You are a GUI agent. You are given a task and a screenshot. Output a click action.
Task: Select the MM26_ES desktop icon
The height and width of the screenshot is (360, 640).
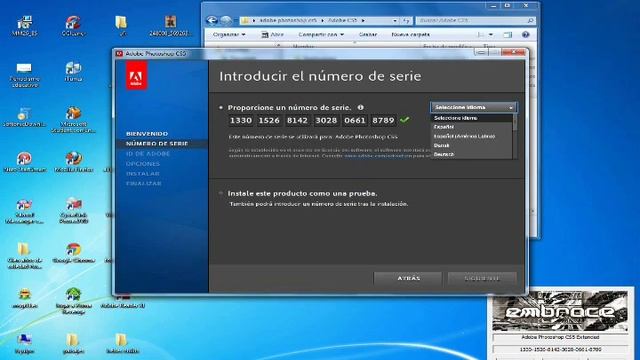point(24,26)
